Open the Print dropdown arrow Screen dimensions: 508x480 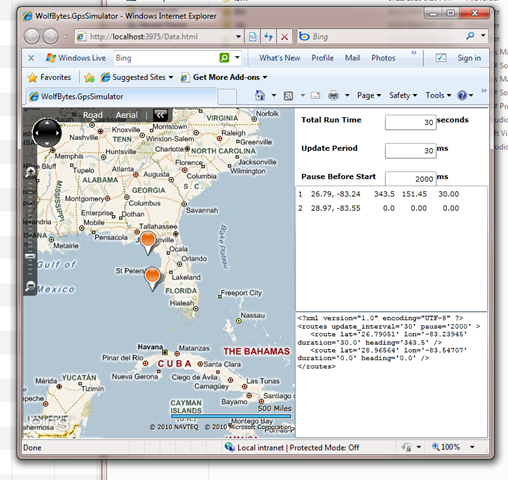click(347, 95)
